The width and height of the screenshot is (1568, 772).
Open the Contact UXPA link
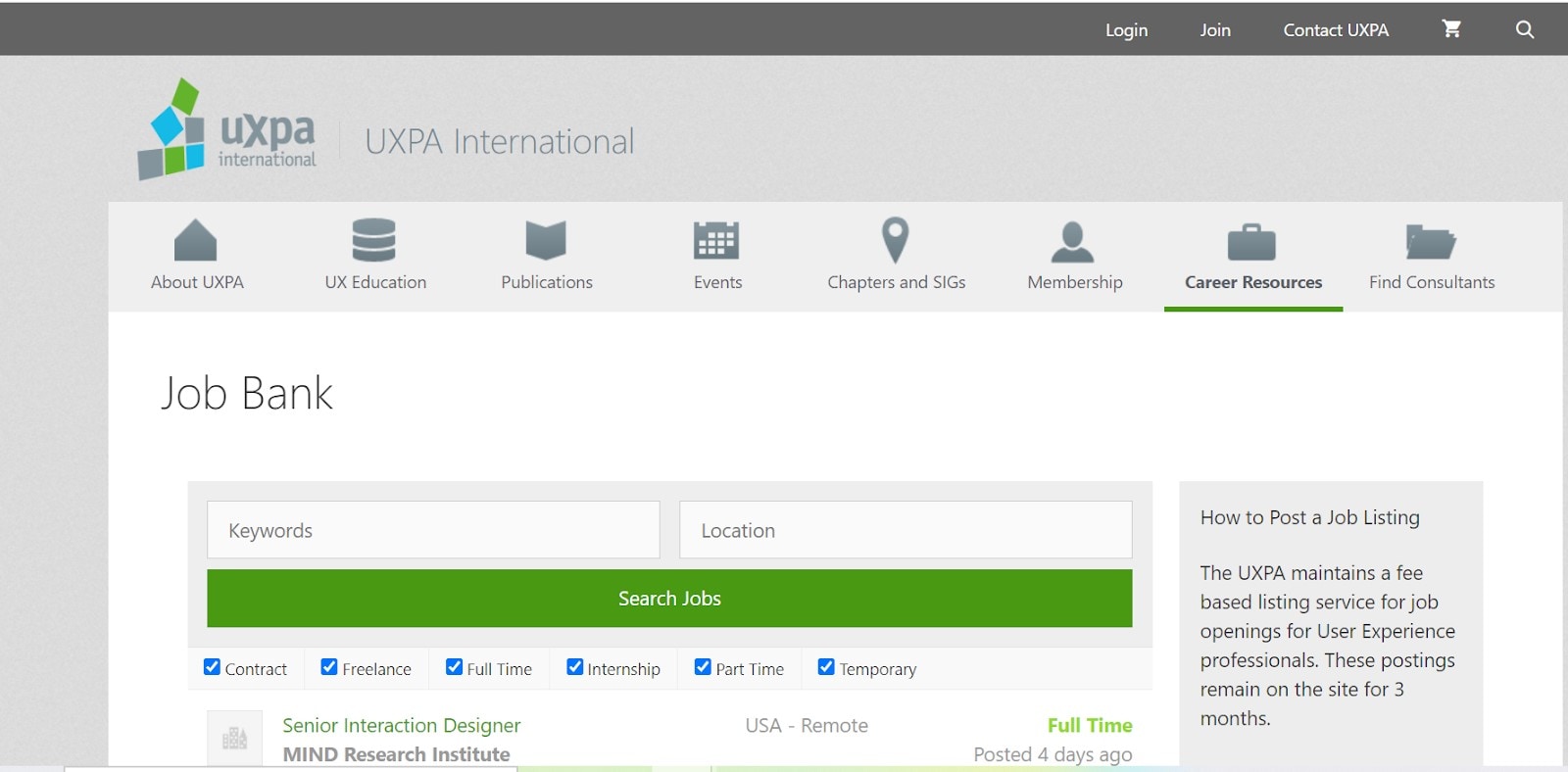(1336, 30)
